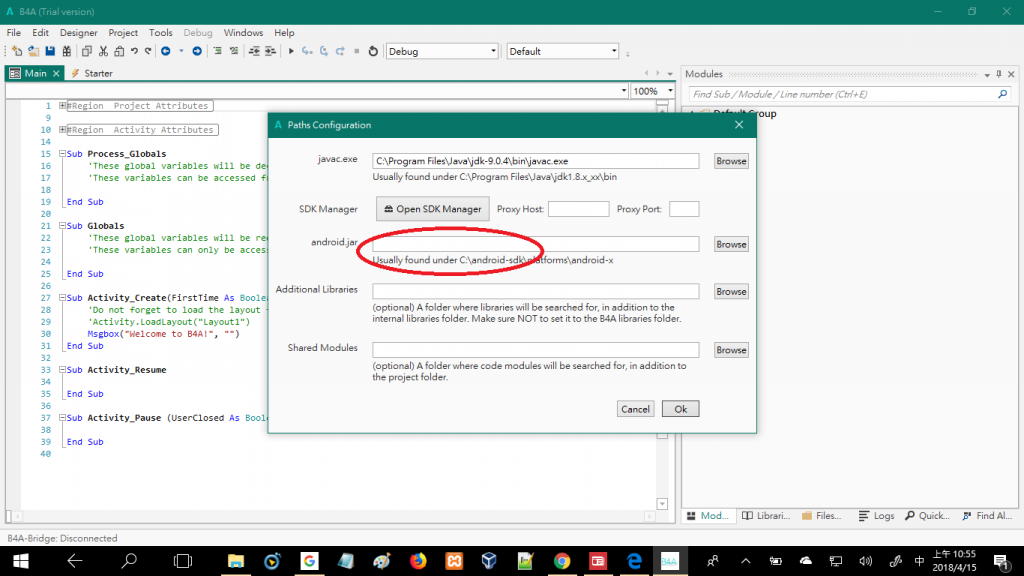Close the Main tab
Image resolution: width=1024 pixels, height=576 pixels.
click(56, 73)
